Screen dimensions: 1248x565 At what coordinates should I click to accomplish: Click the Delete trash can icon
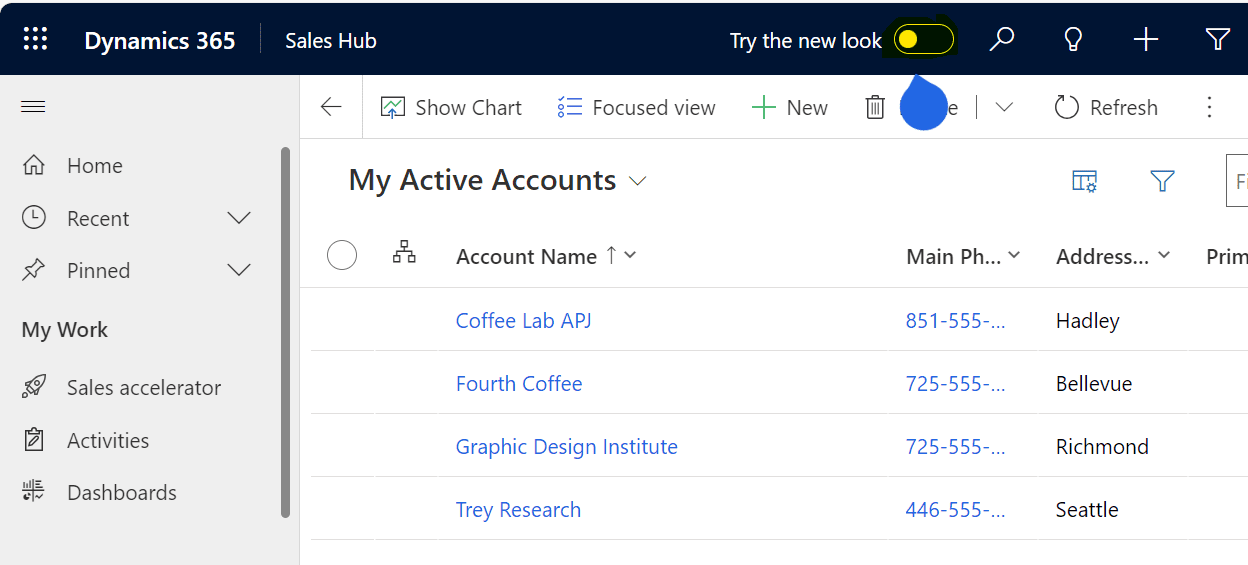click(x=875, y=107)
